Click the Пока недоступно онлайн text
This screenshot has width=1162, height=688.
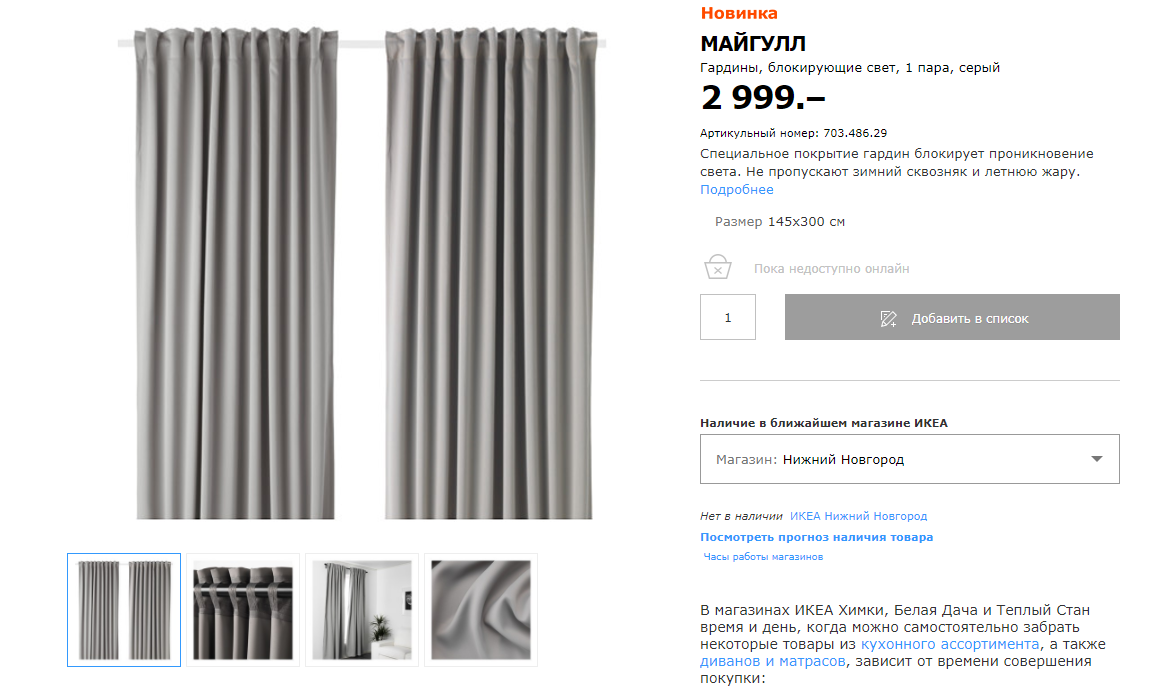coord(831,268)
